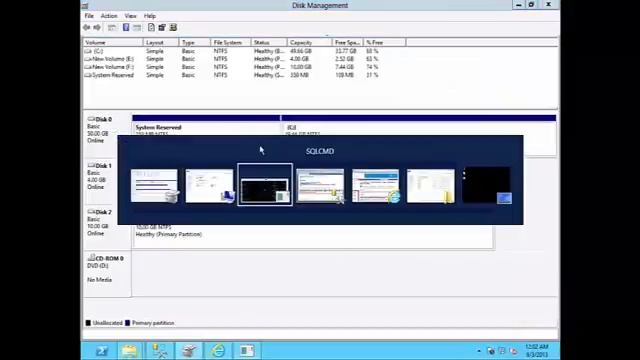Switch to the first thumbnail with server icon
This screenshot has width=640, height=360.
click(154, 186)
